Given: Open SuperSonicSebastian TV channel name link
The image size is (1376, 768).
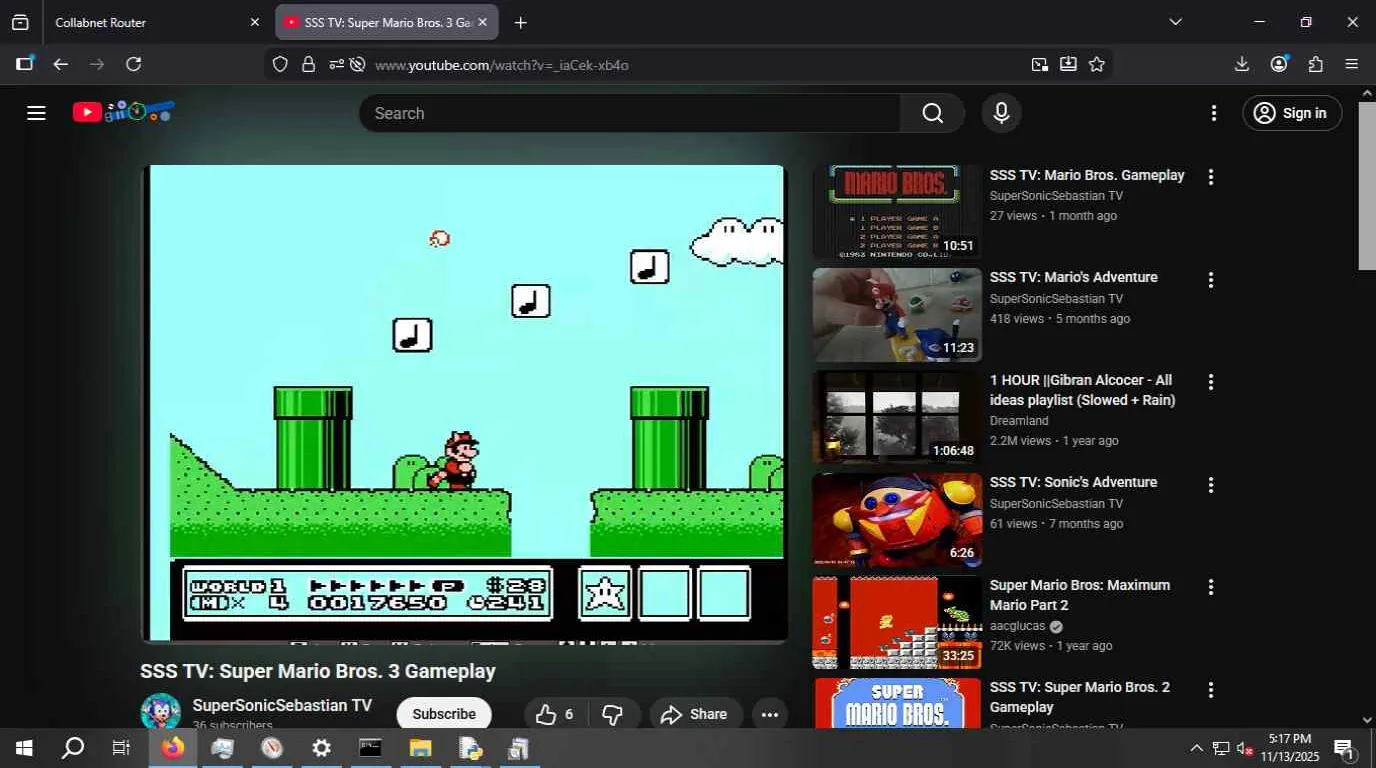Looking at the screenshot, I should click(x=282, y=705).
